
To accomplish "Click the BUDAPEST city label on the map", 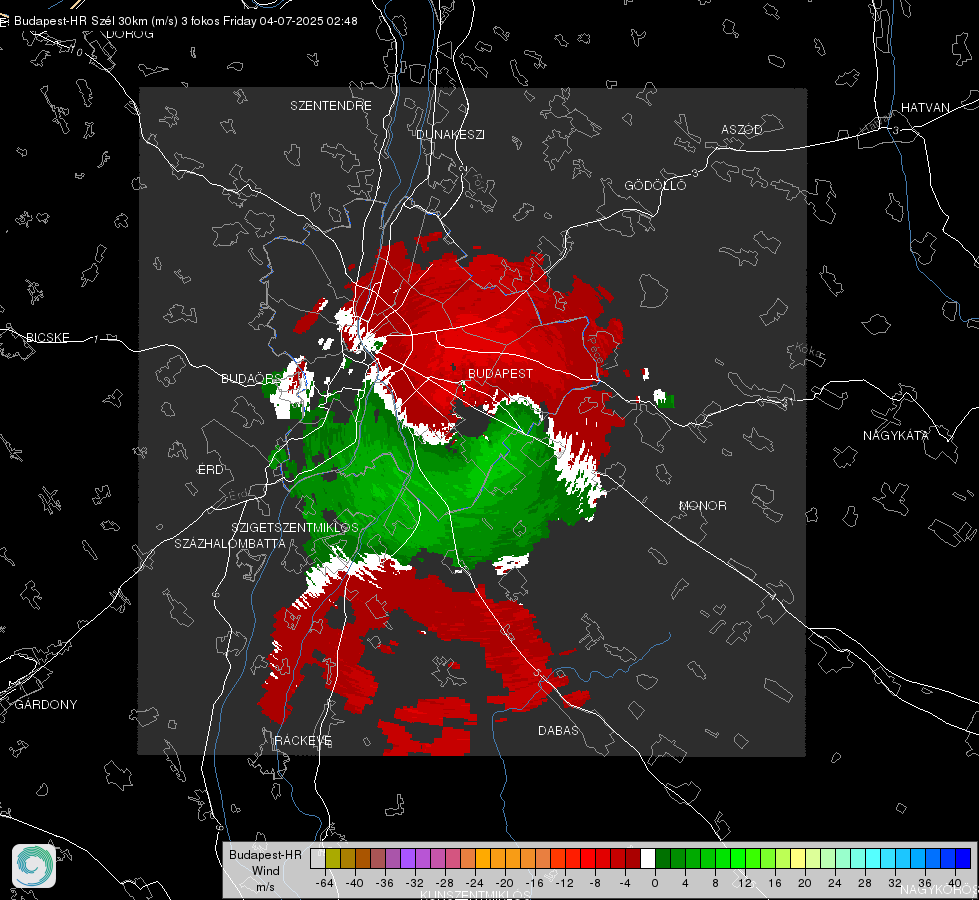I will point(500,373).
